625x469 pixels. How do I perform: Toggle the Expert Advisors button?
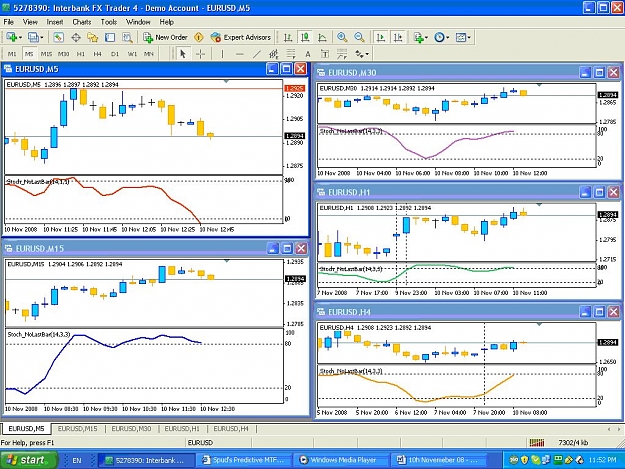point(241,37)
